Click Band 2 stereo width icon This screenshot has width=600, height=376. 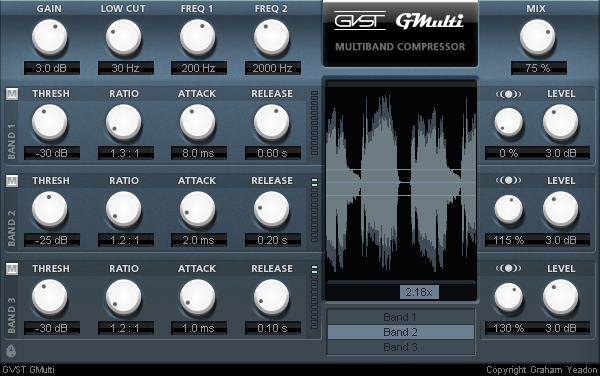pyautogui.click(x=509, y=180)
